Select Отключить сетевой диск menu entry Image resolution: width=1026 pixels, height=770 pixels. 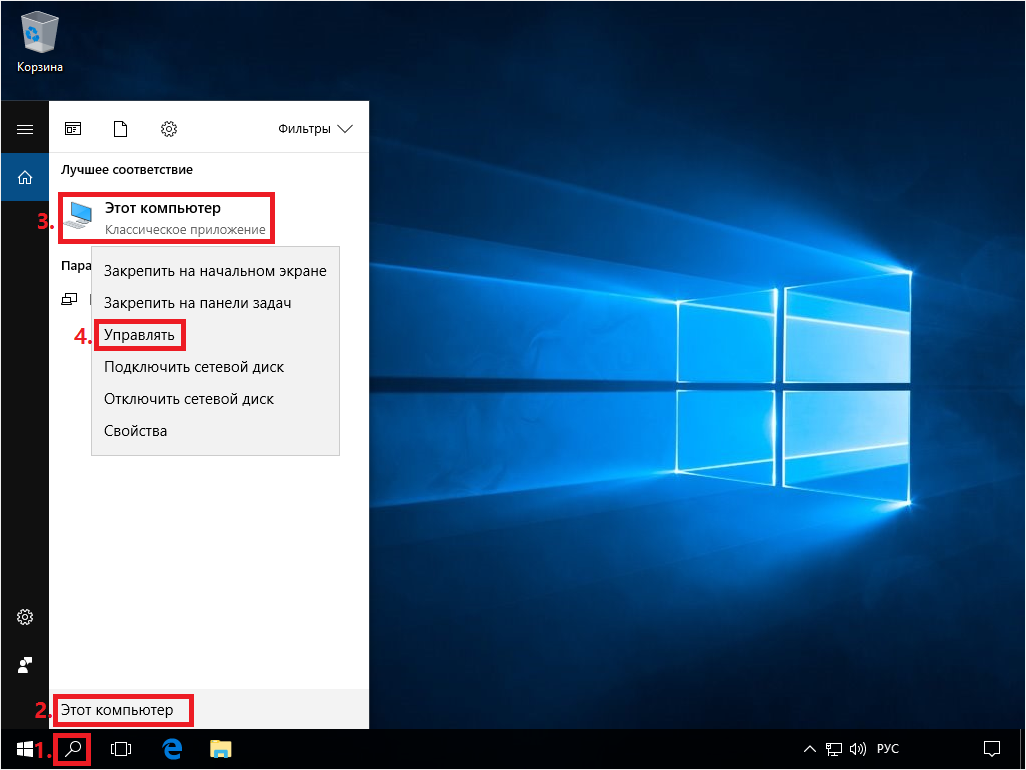point(189,399)
